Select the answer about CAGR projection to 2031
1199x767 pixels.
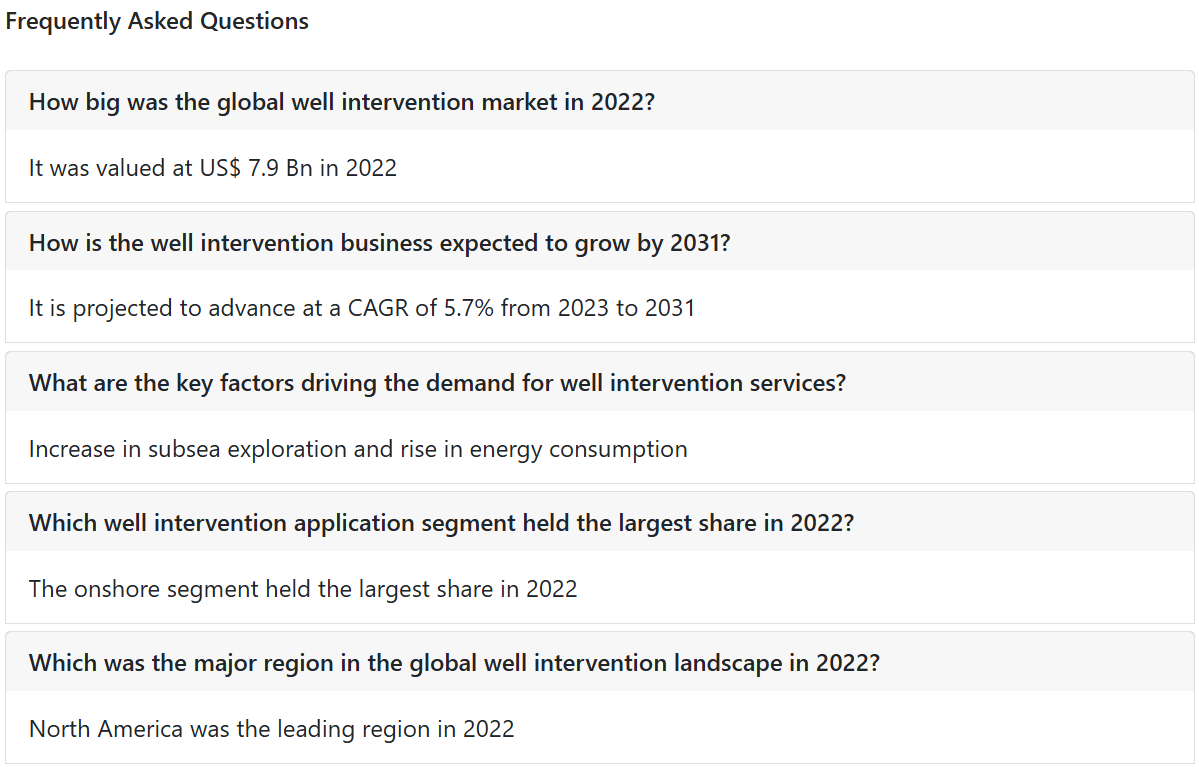(x=362, y=308)
